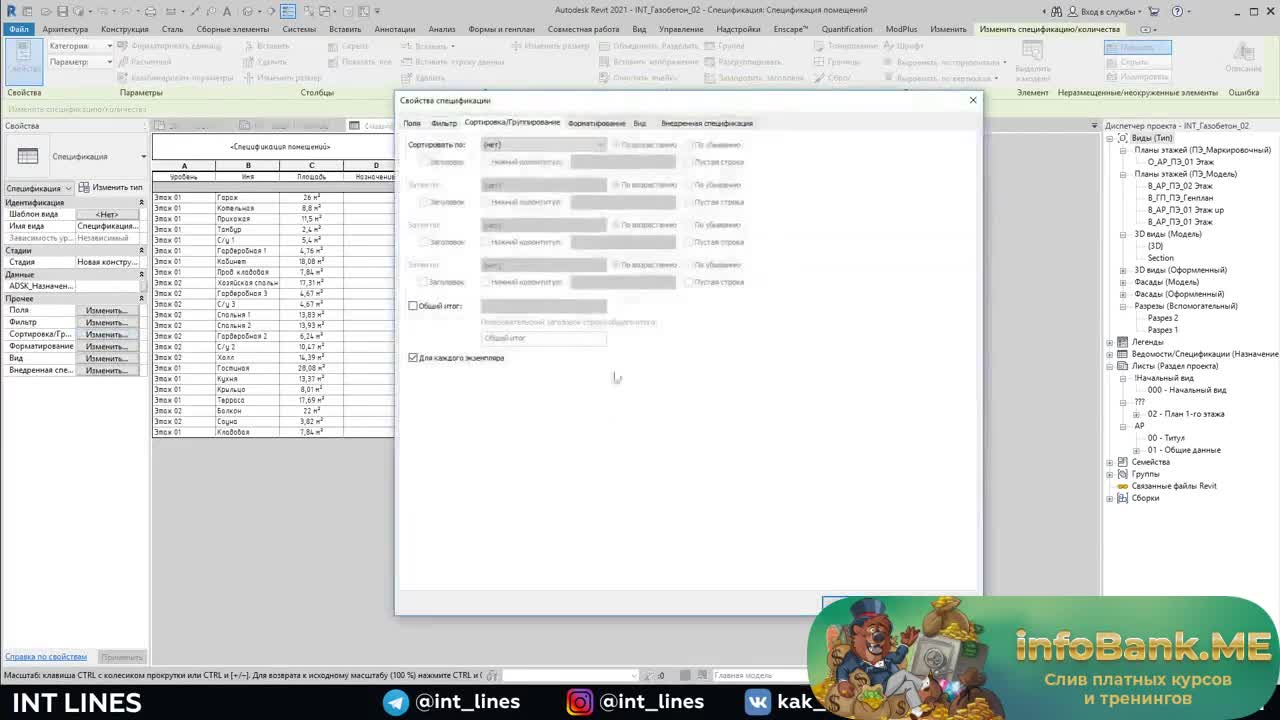Open the Архитектура ribbon tab
This screenshot has width=1280, height=720.
pyautogui.click(x=65, y=29)
